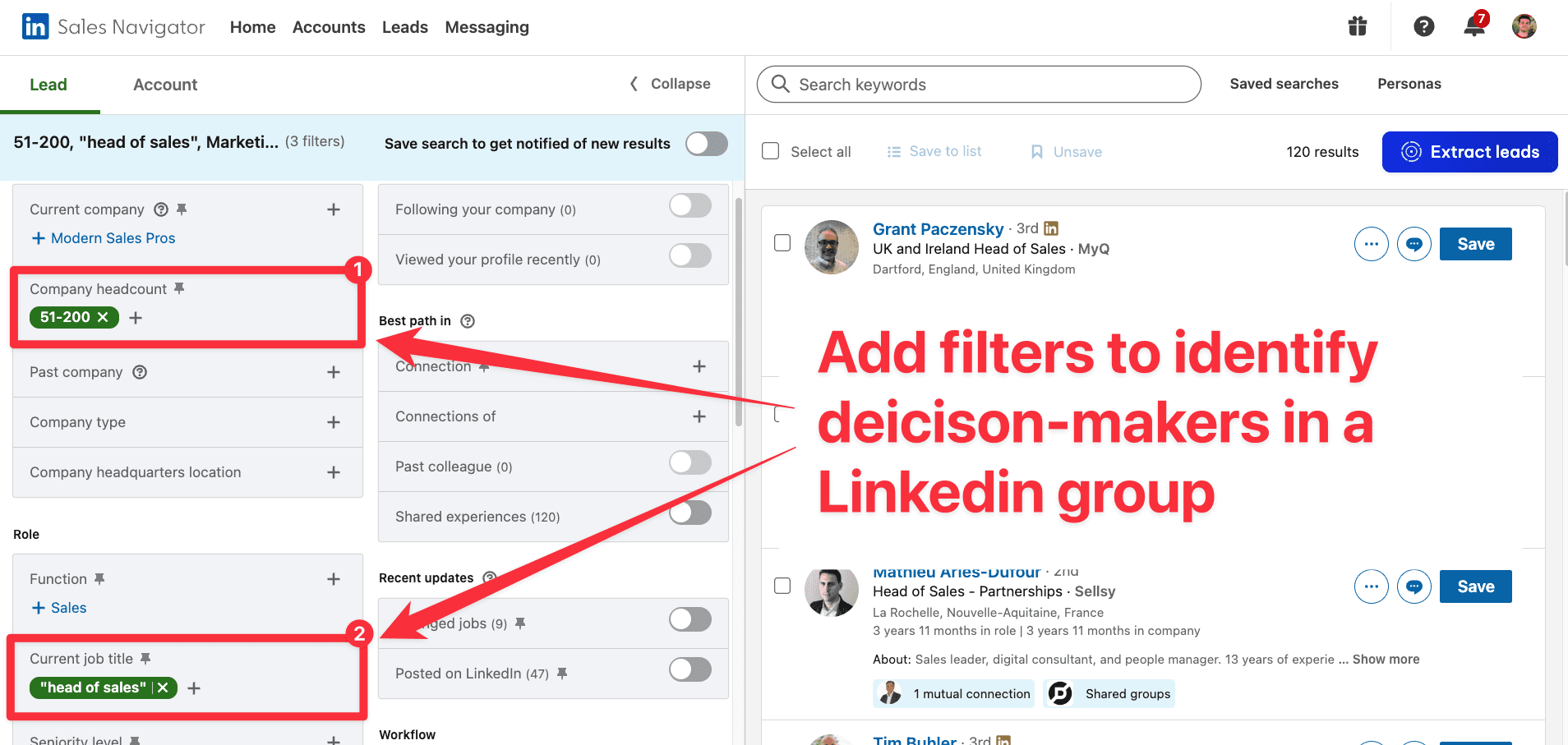Pin the Current job title filter

[x=147, y=657]
